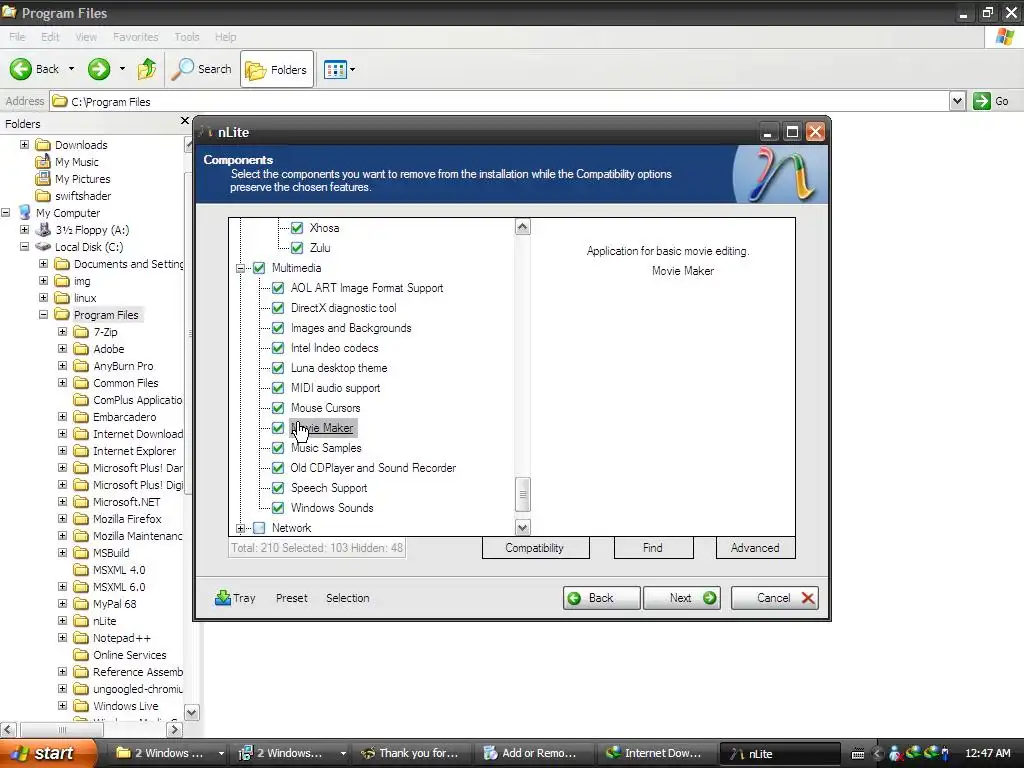1024x768 pixels.
Task: Select the My Pictures folder icon
Action: (43, 178)
